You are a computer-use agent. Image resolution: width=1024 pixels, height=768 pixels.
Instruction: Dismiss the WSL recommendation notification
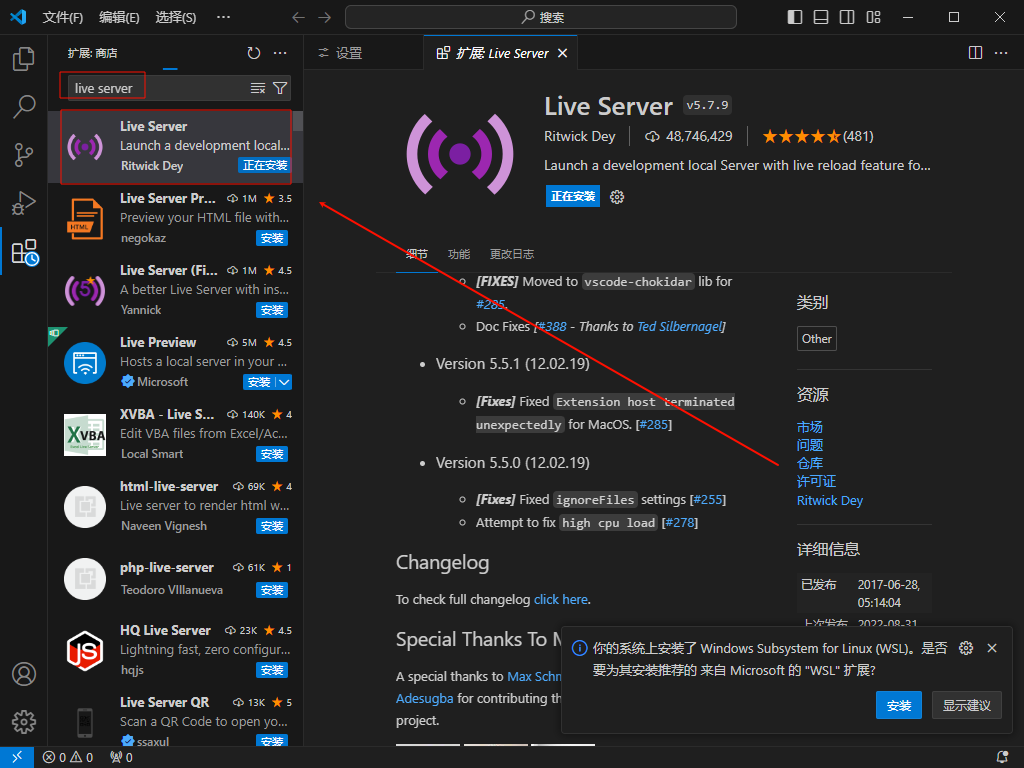992,648
